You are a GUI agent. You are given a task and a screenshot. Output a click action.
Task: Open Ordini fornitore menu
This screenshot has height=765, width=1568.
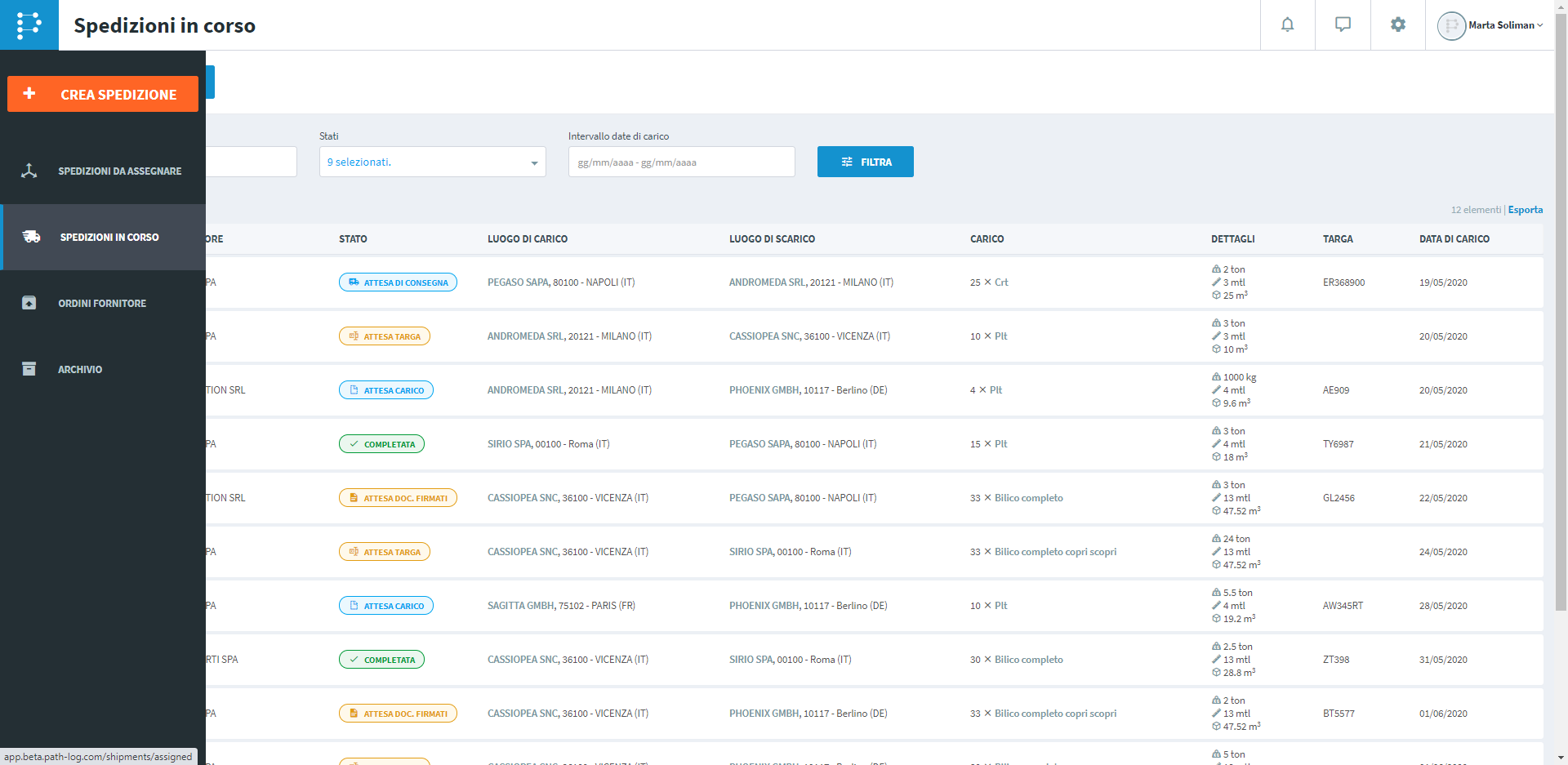click(103, 303)
